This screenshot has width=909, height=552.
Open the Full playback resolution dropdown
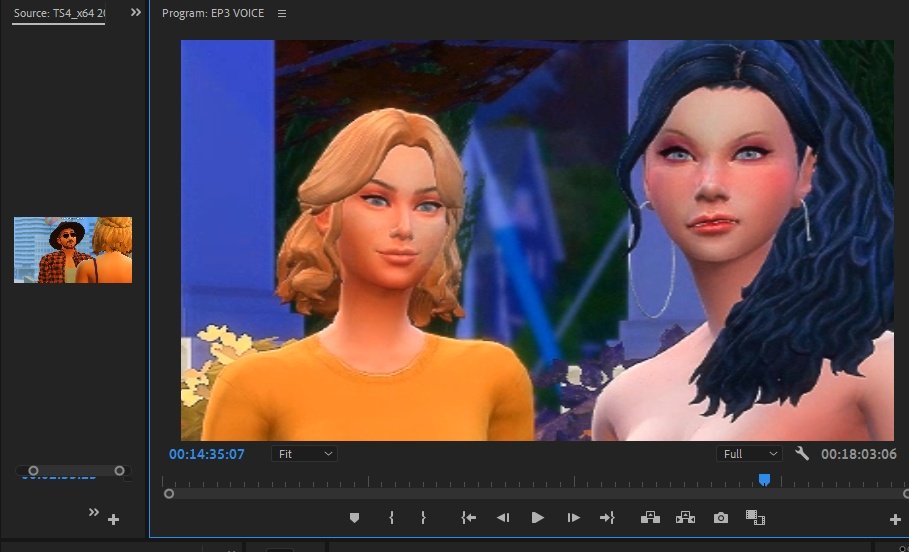tap(749, 454)
